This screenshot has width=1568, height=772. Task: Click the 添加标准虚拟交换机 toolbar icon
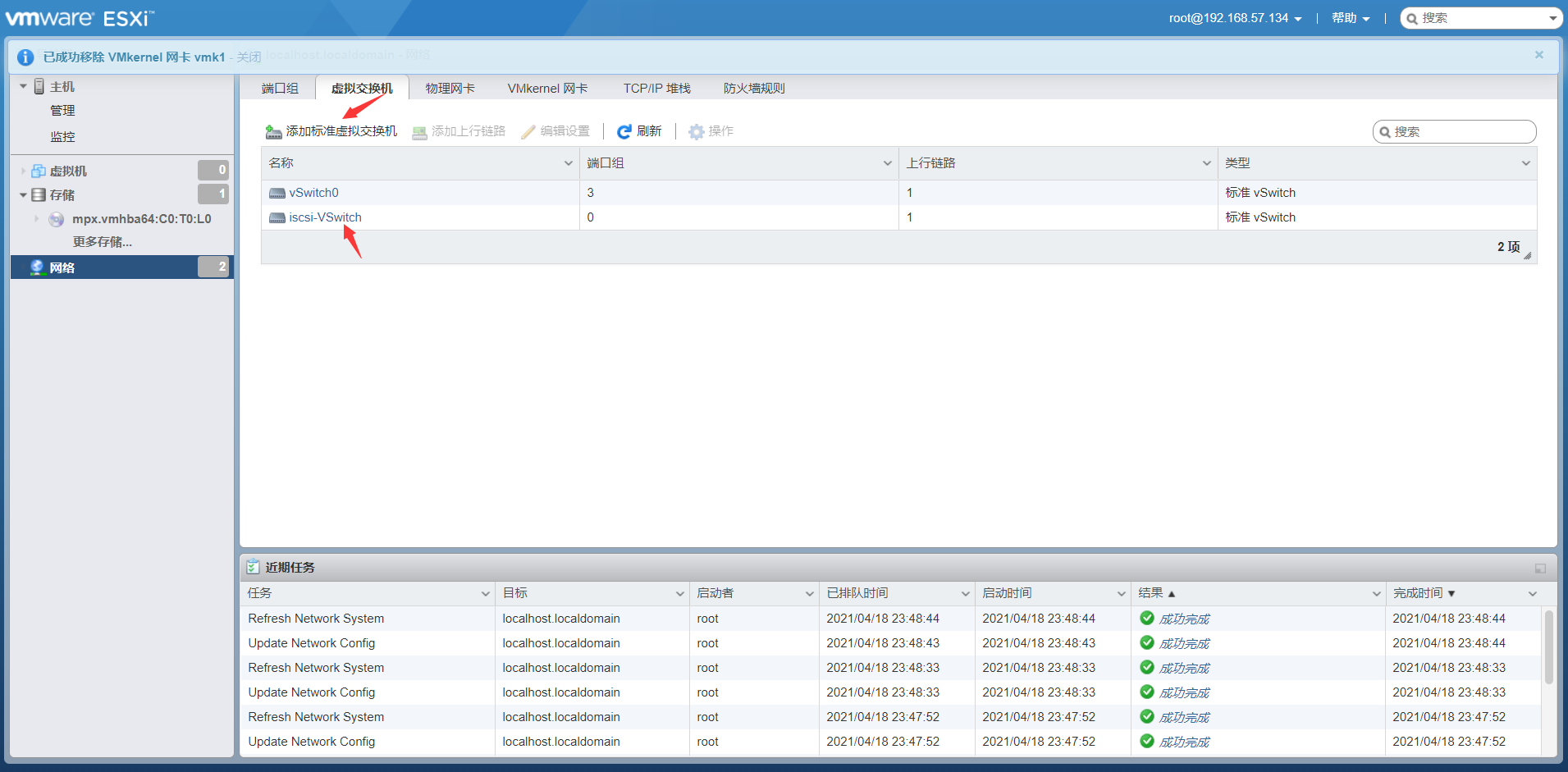(x=272, y=130)
